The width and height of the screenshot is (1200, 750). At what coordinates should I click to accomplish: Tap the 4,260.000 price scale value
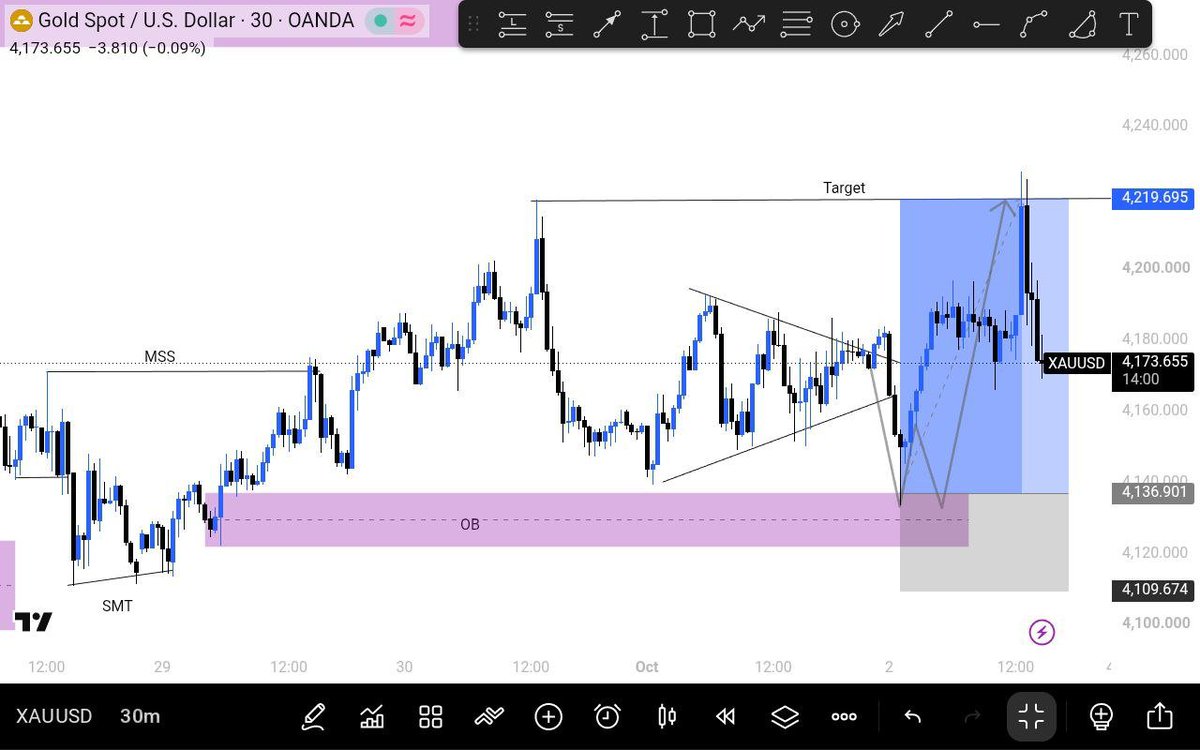tap(1153, 55)
